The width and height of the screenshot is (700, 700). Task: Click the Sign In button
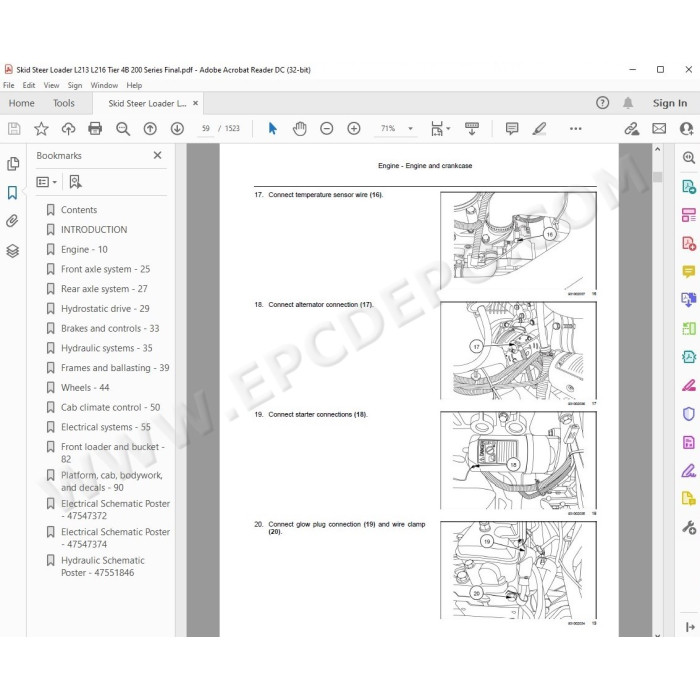point(670,103)
